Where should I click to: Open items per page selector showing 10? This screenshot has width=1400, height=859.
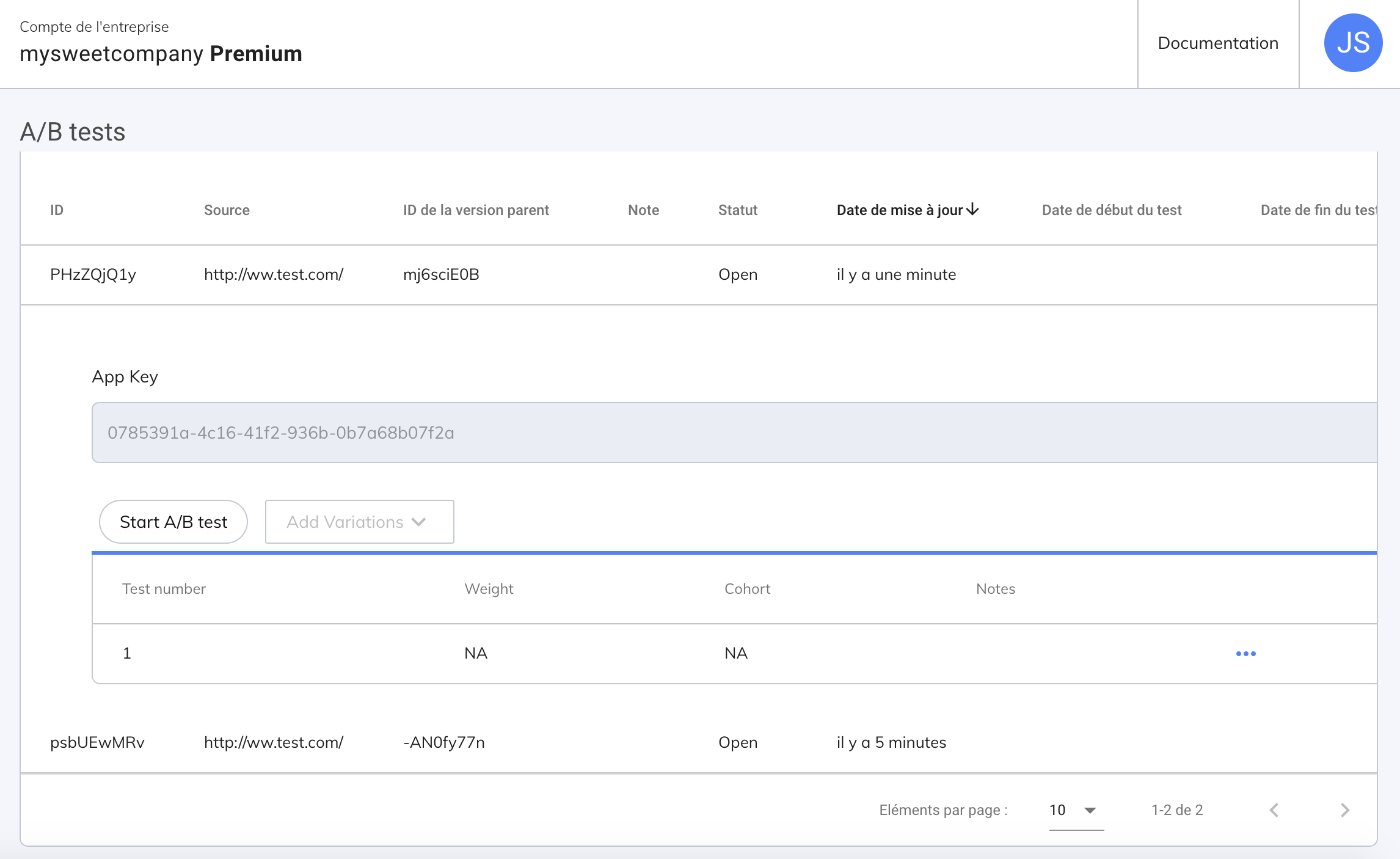click(1076, 810)
